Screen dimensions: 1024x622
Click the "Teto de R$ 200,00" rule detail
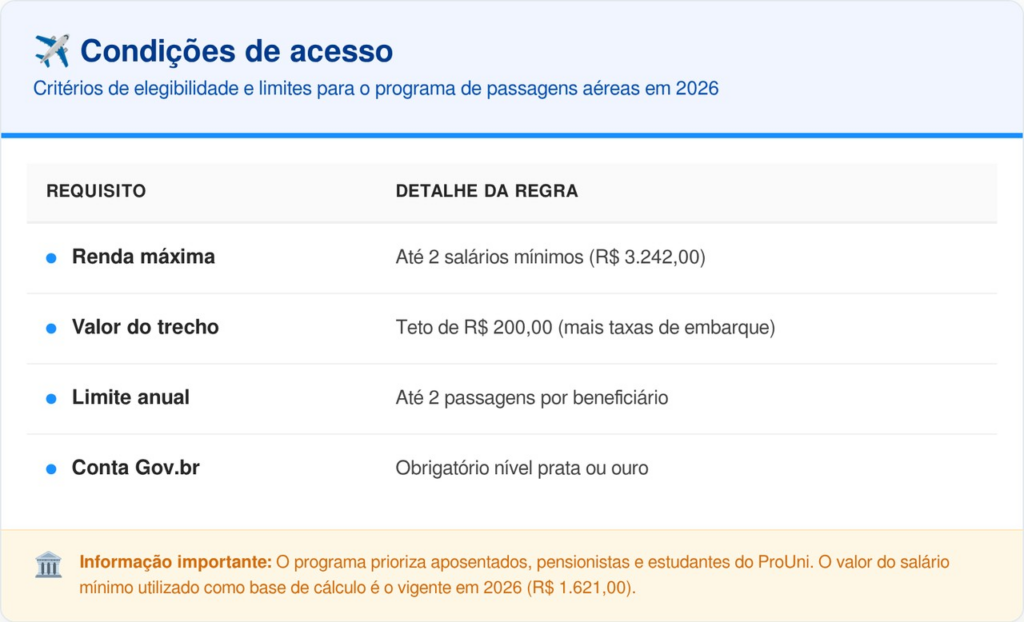[x=585, y=328]
